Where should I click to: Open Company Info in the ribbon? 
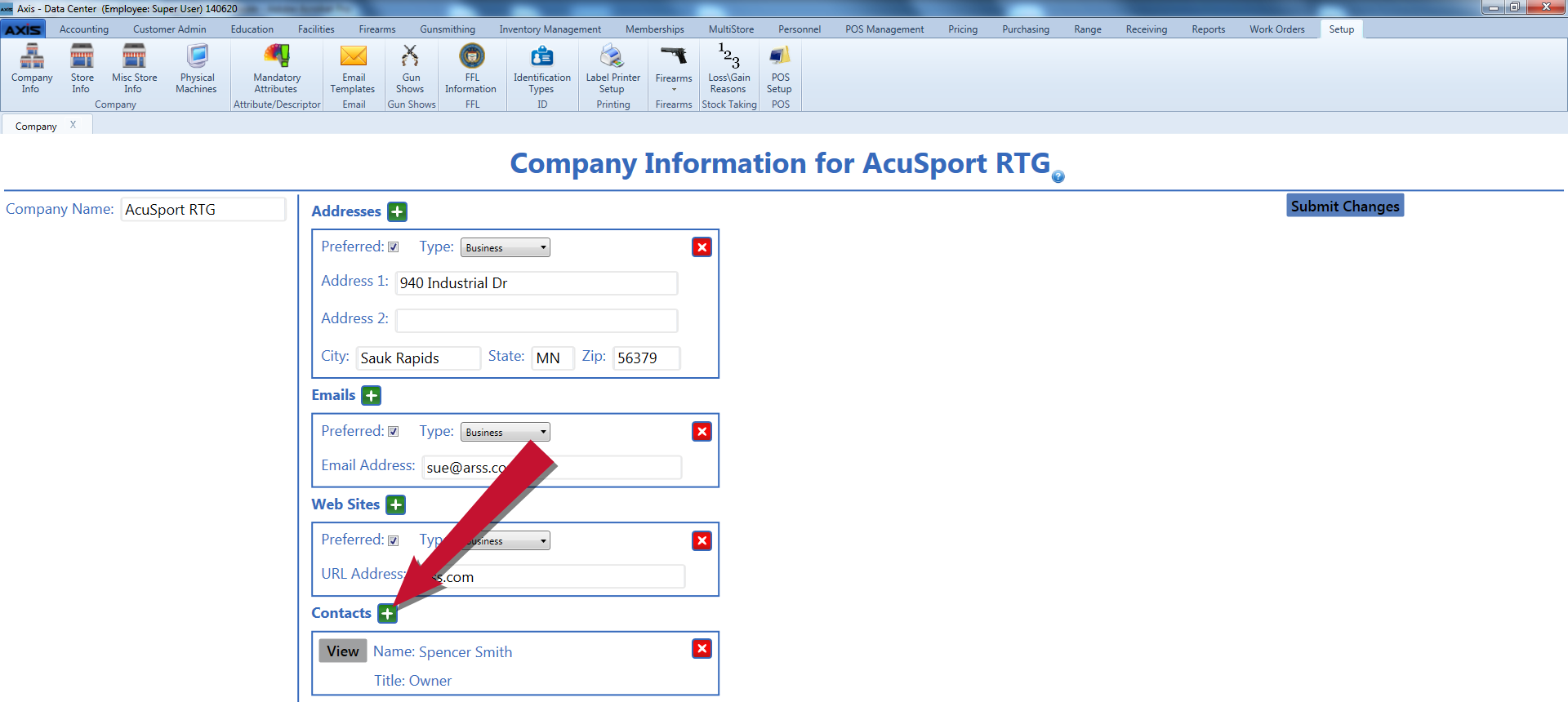[31, 69]
